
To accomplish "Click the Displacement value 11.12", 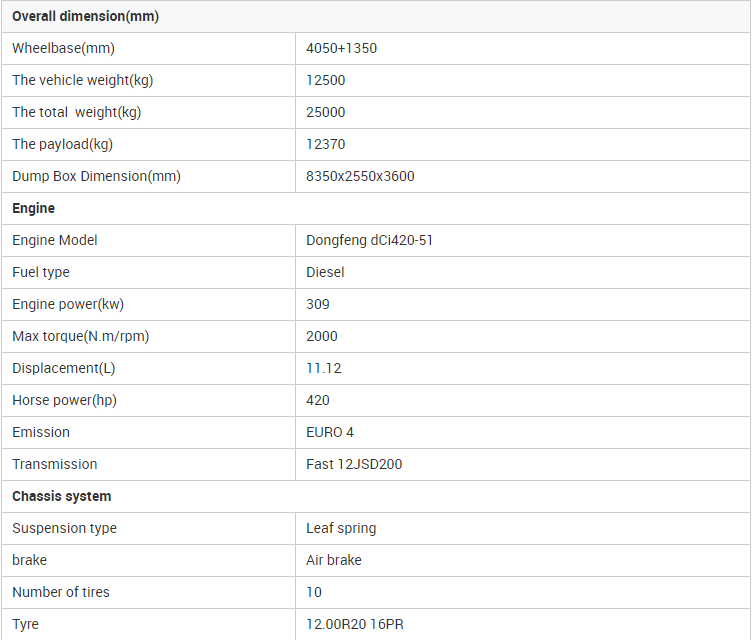I will 323,368.
